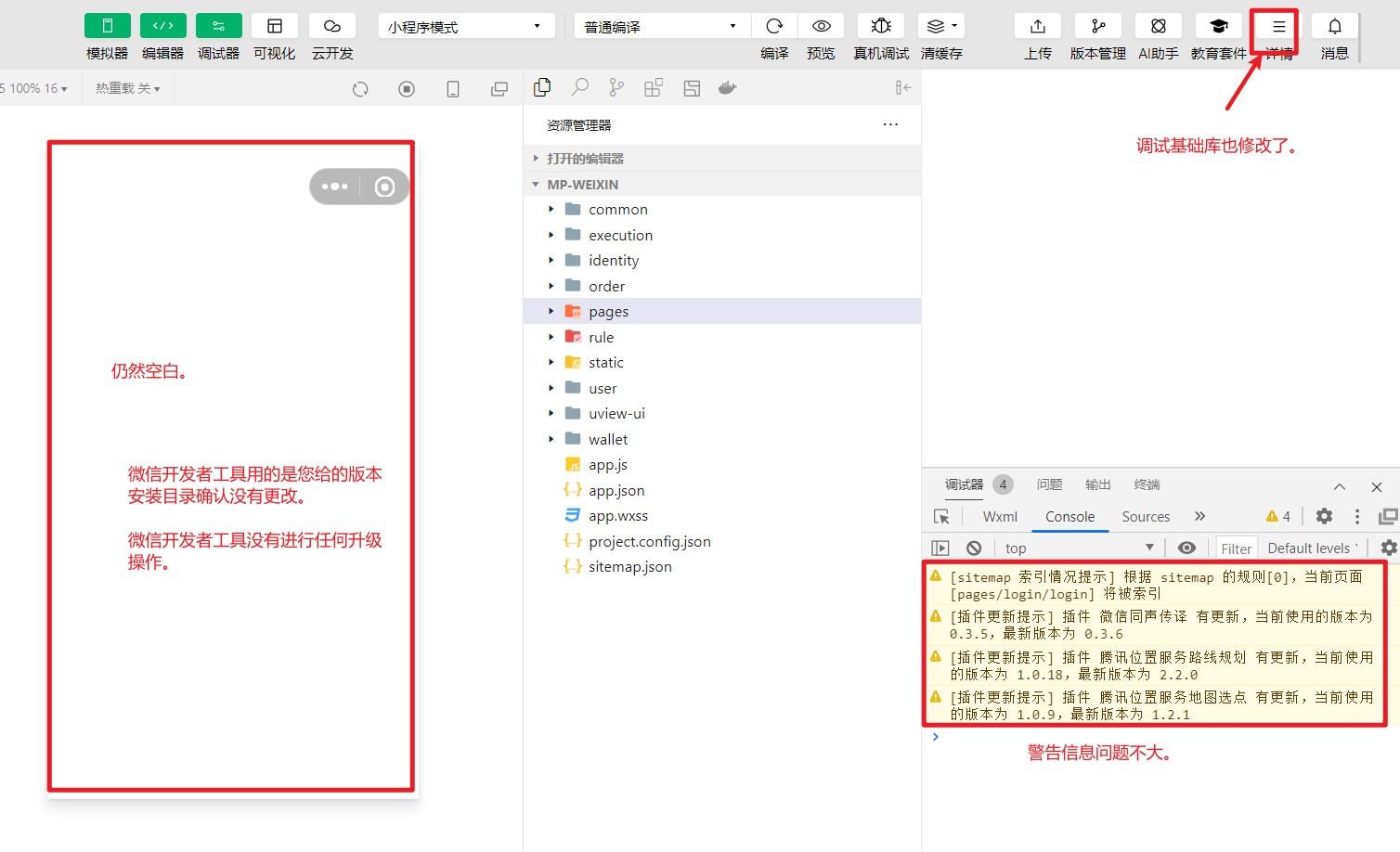
Task: Expand the rule folder
Action: (x=722, y=337)
